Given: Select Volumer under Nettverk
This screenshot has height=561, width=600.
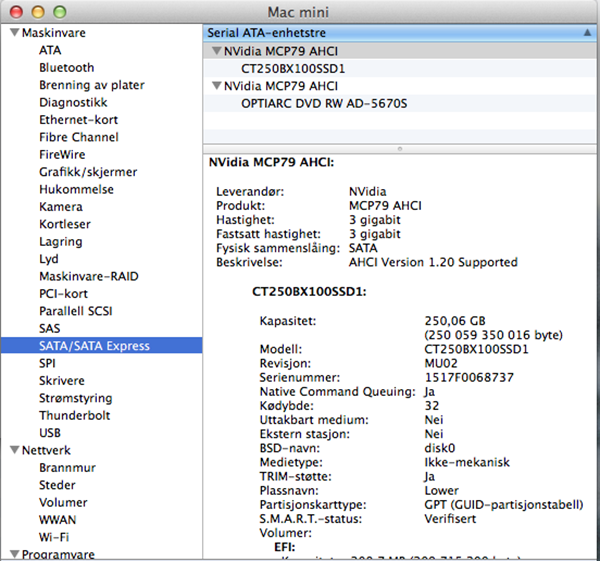Looking at the screenshot, I should click(x=63, y=502).
